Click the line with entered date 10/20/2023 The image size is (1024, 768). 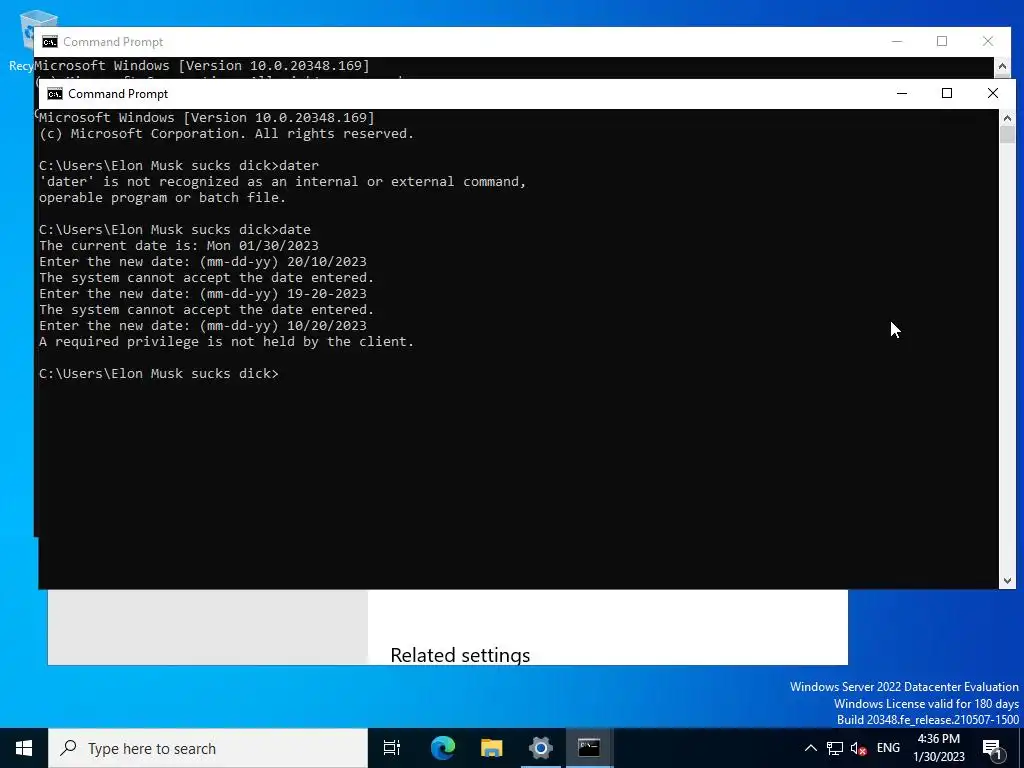203,325
